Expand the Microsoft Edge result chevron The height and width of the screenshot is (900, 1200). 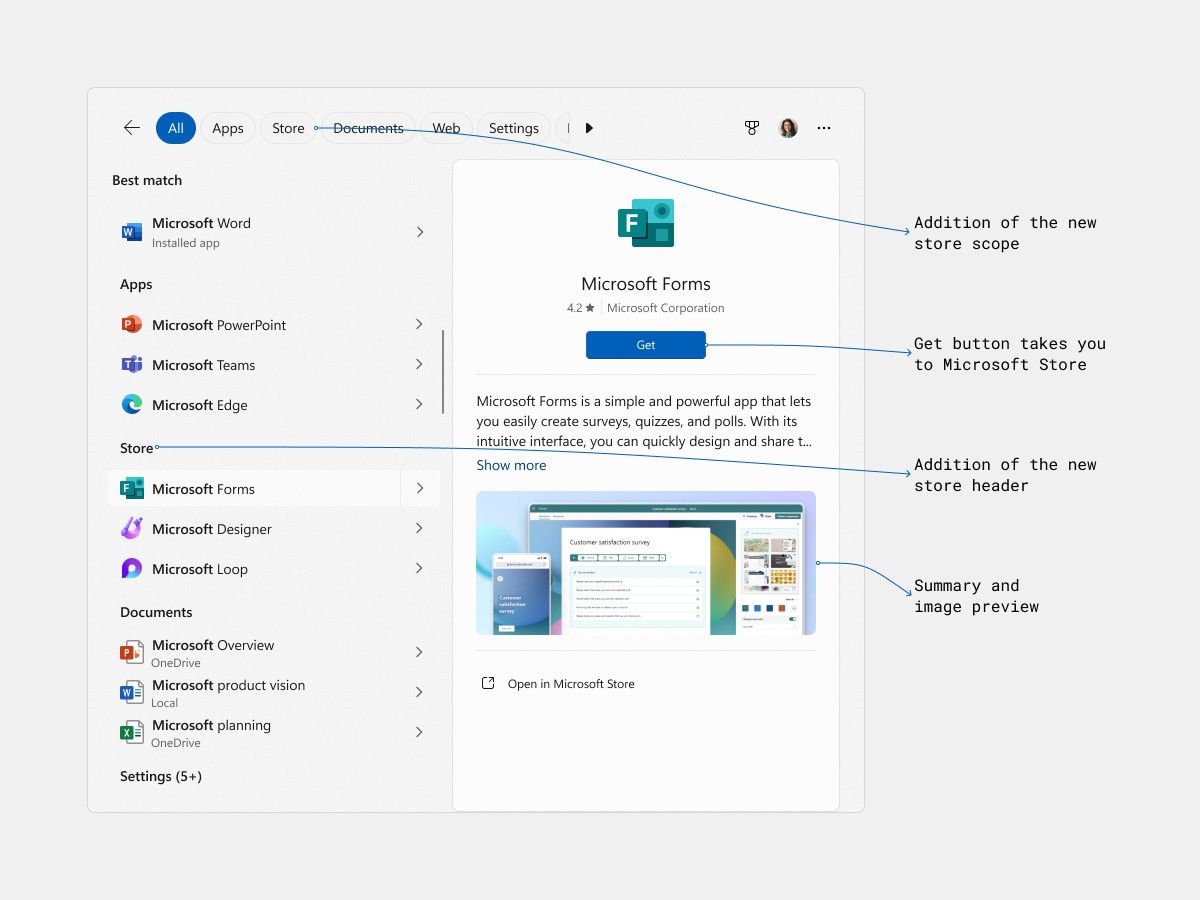(420, 405)
